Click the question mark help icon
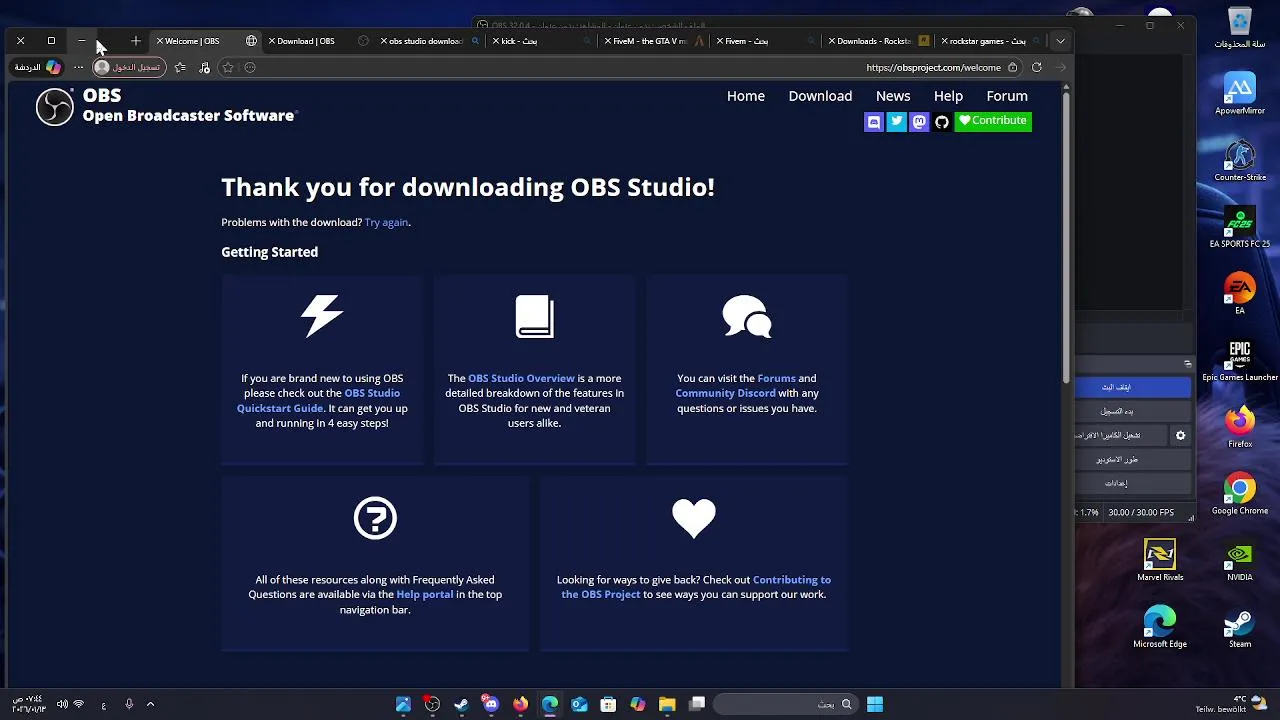The width and height of the screenshot is (1280, 720). coord(375,518)
